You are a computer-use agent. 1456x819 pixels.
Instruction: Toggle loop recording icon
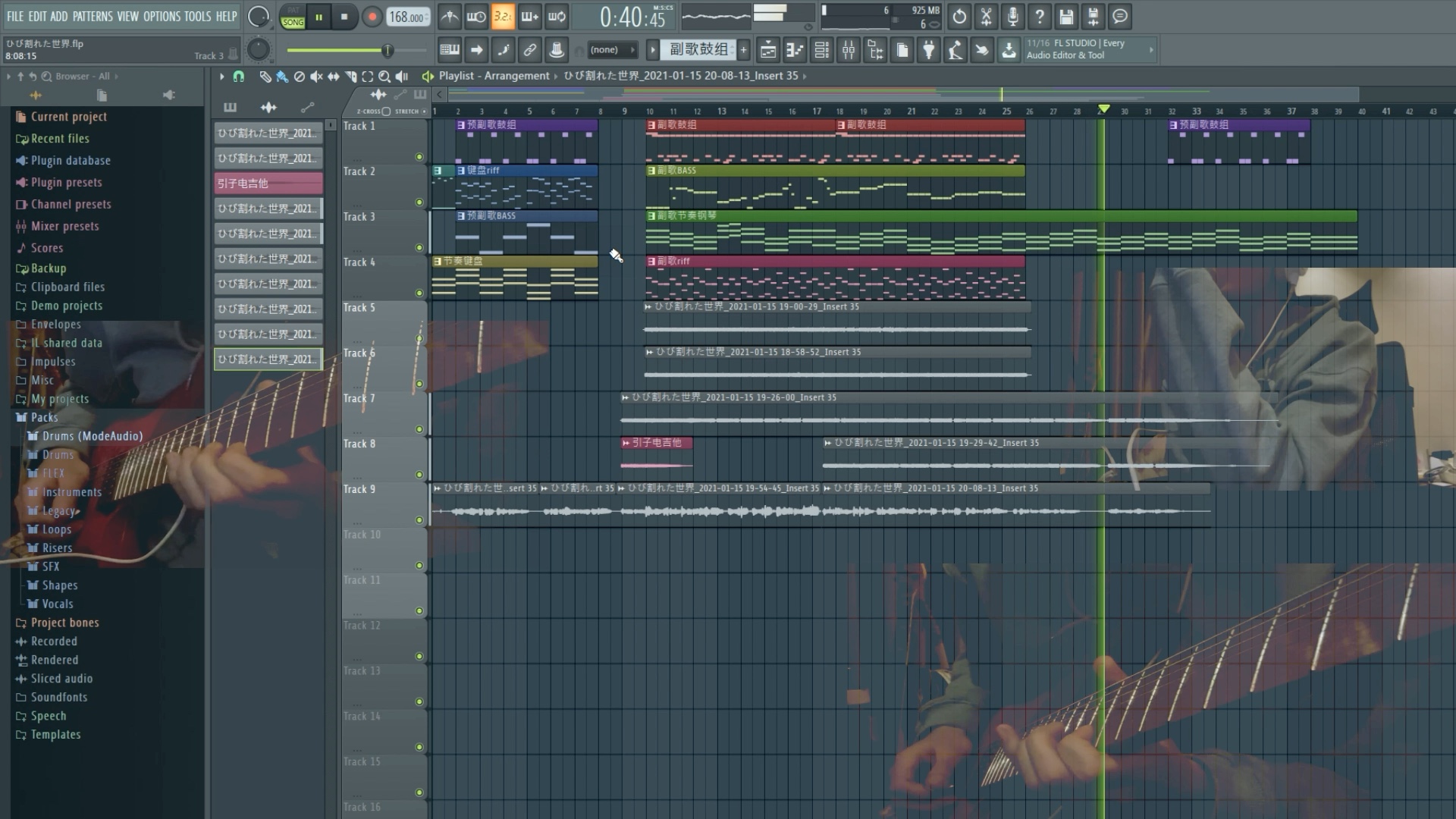[557, 16]
